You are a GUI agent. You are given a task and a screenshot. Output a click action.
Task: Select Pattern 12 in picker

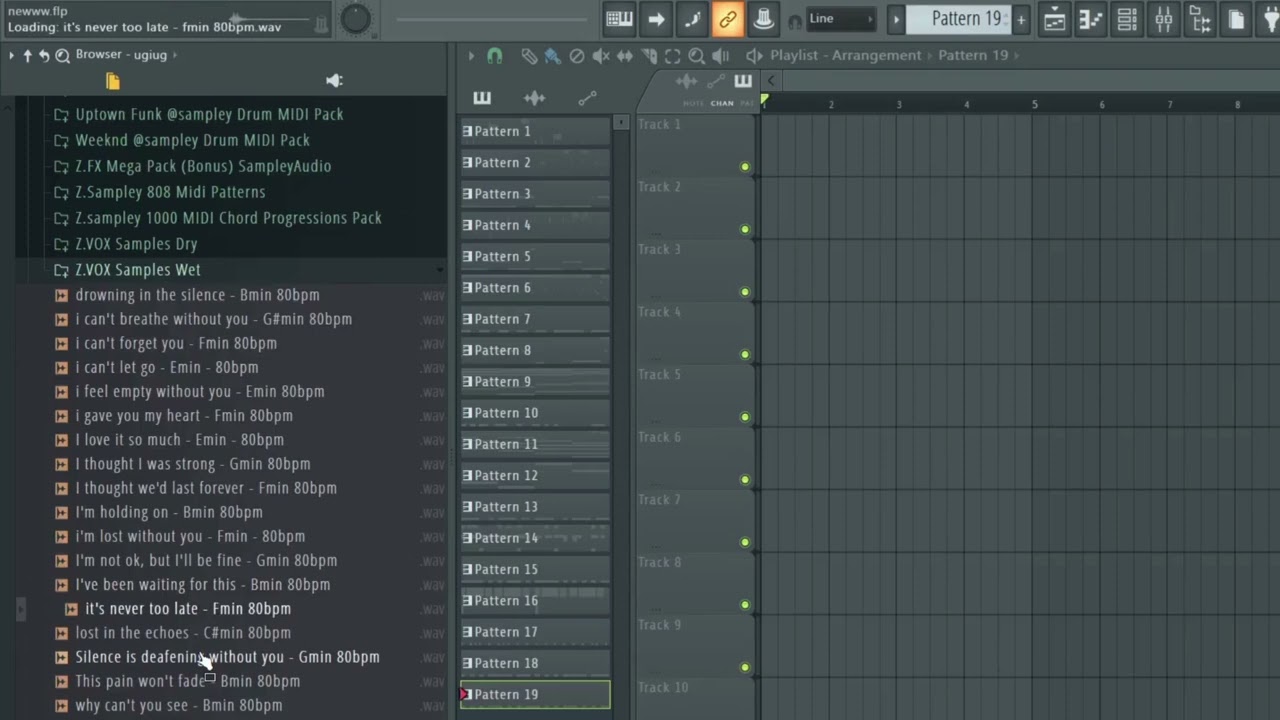point(535,476)
